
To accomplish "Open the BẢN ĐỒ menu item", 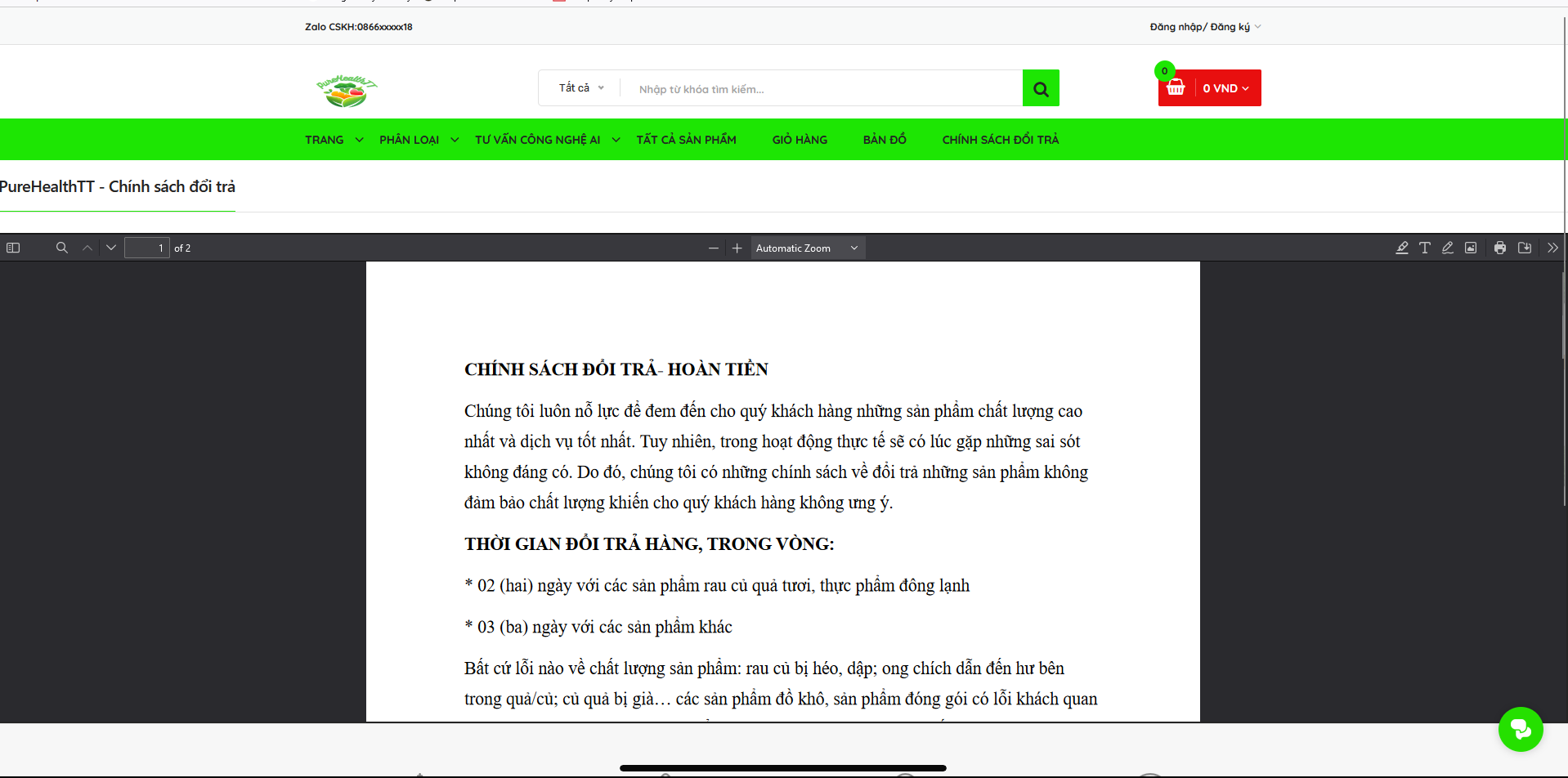I will pyautogui.click(x=885, y=140).
